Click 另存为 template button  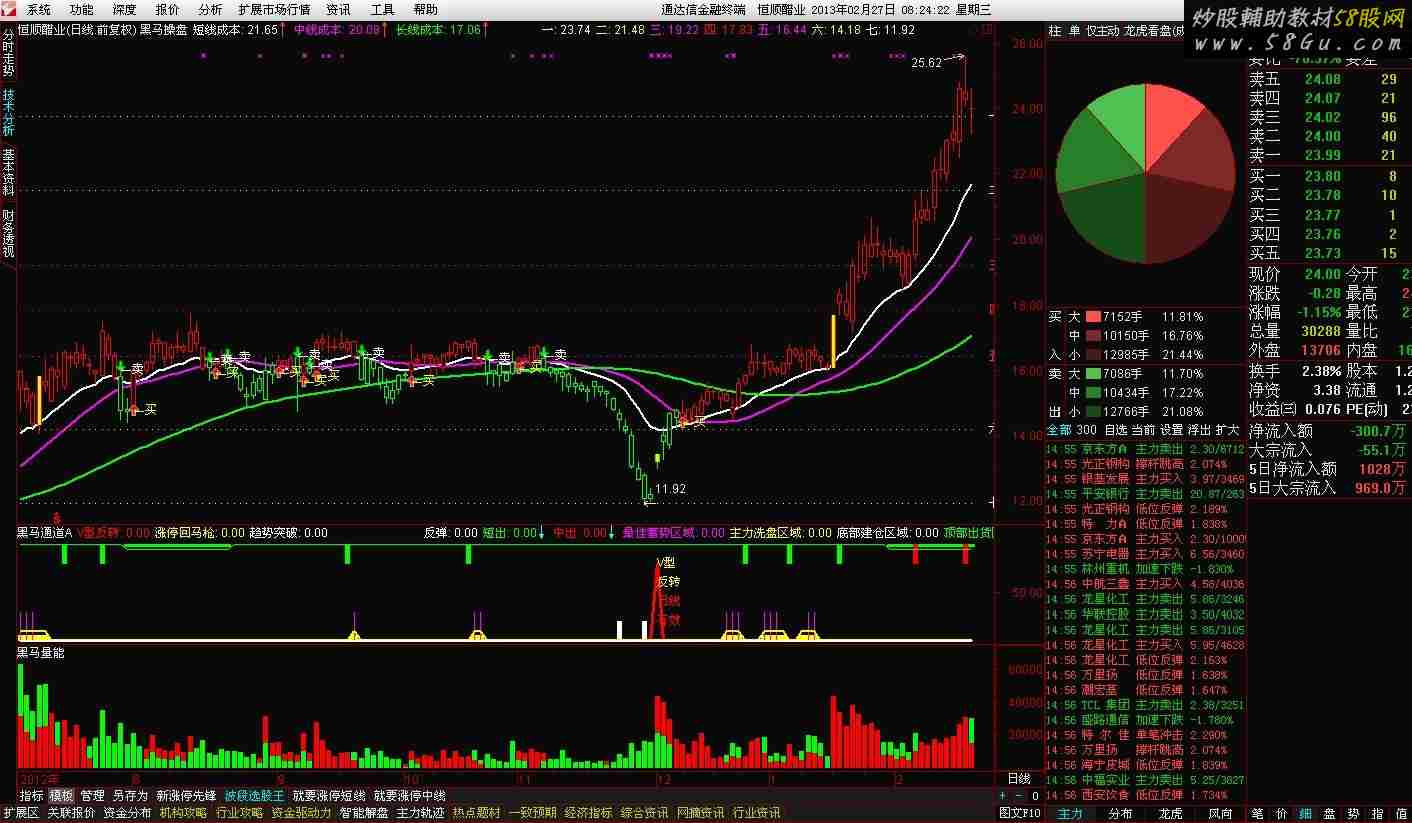point(130,796)
